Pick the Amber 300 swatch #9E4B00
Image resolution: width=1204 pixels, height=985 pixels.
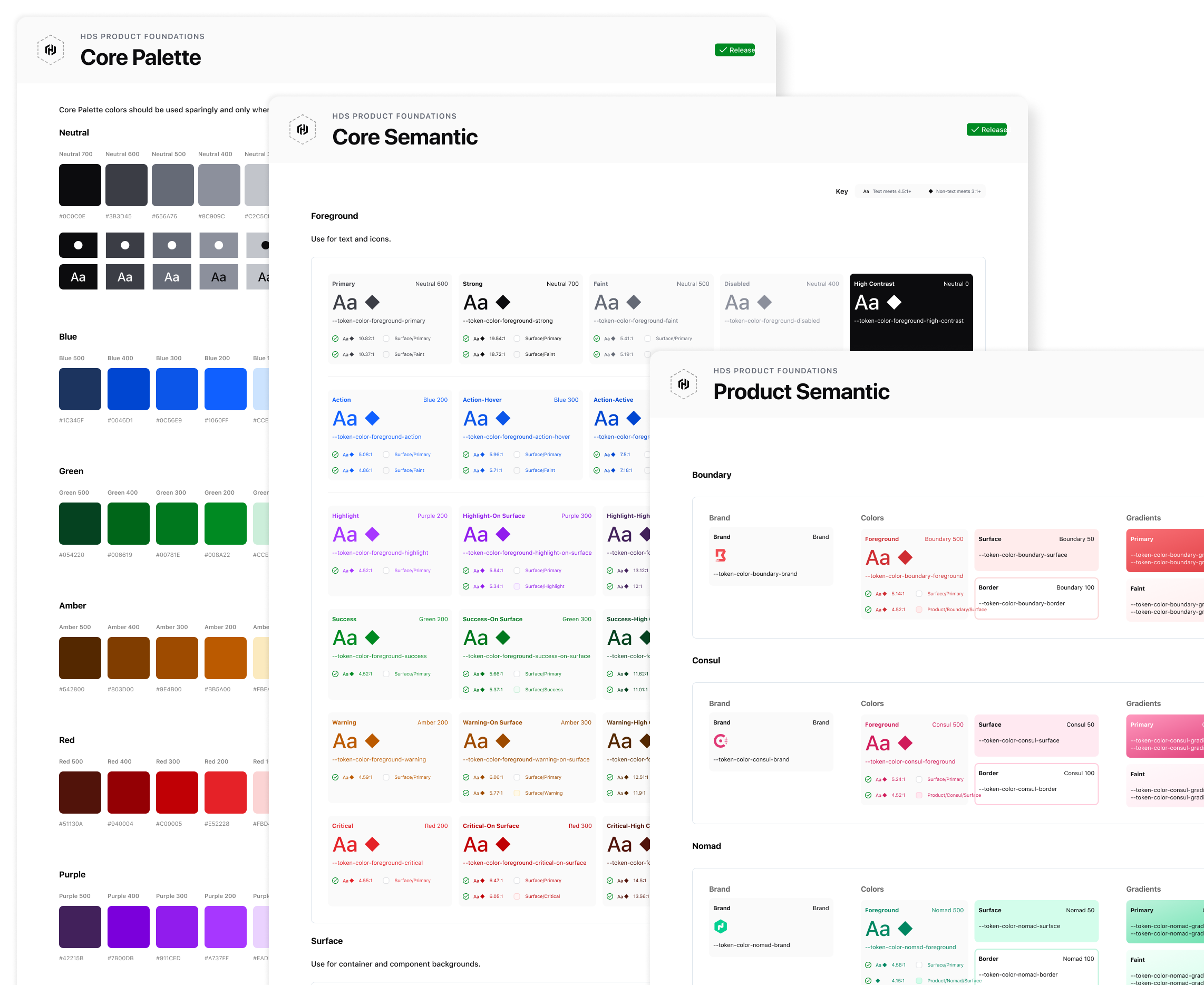pos(177,658)
